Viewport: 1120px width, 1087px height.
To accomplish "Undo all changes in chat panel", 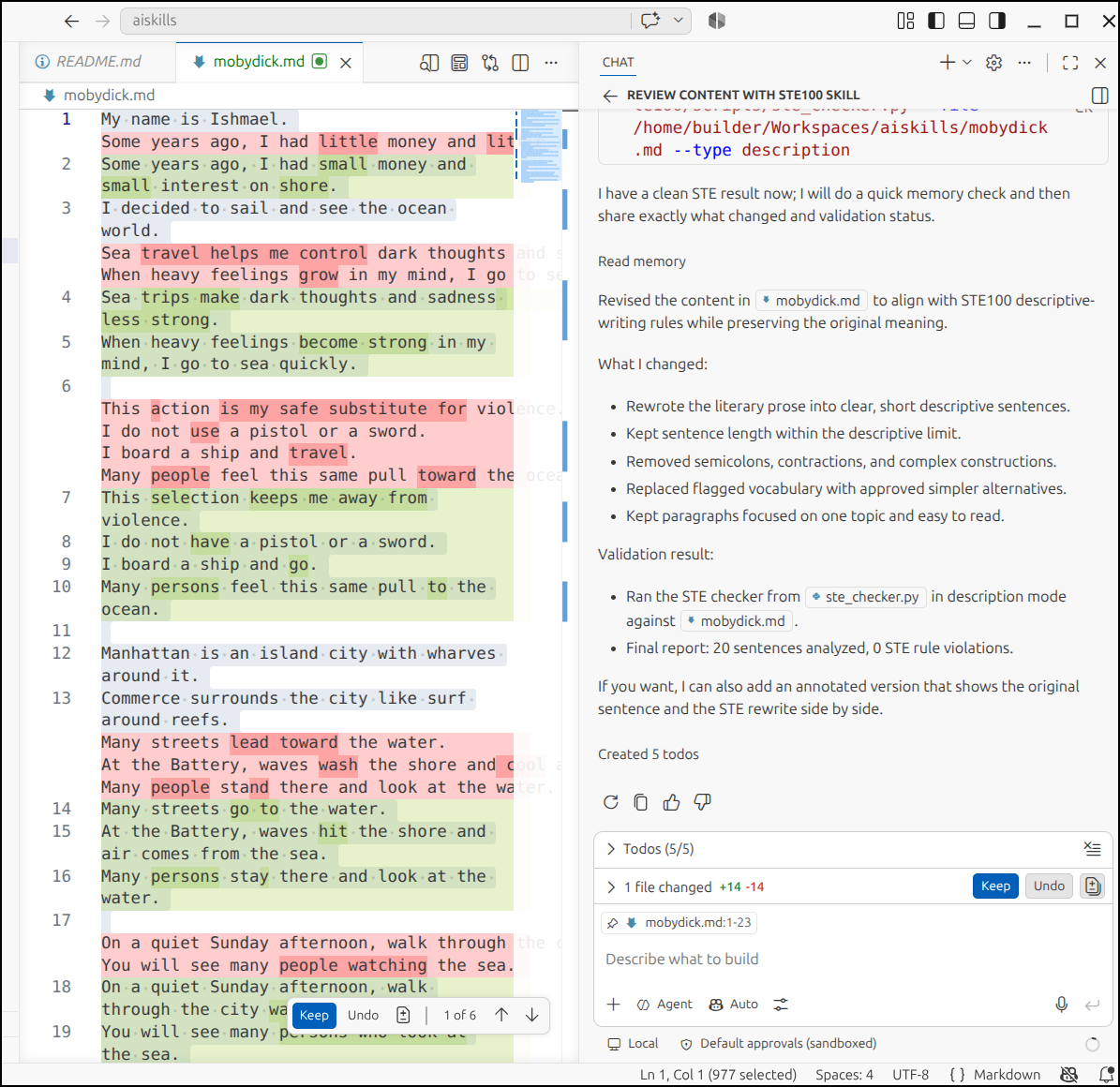I will tap(1049, 886).
